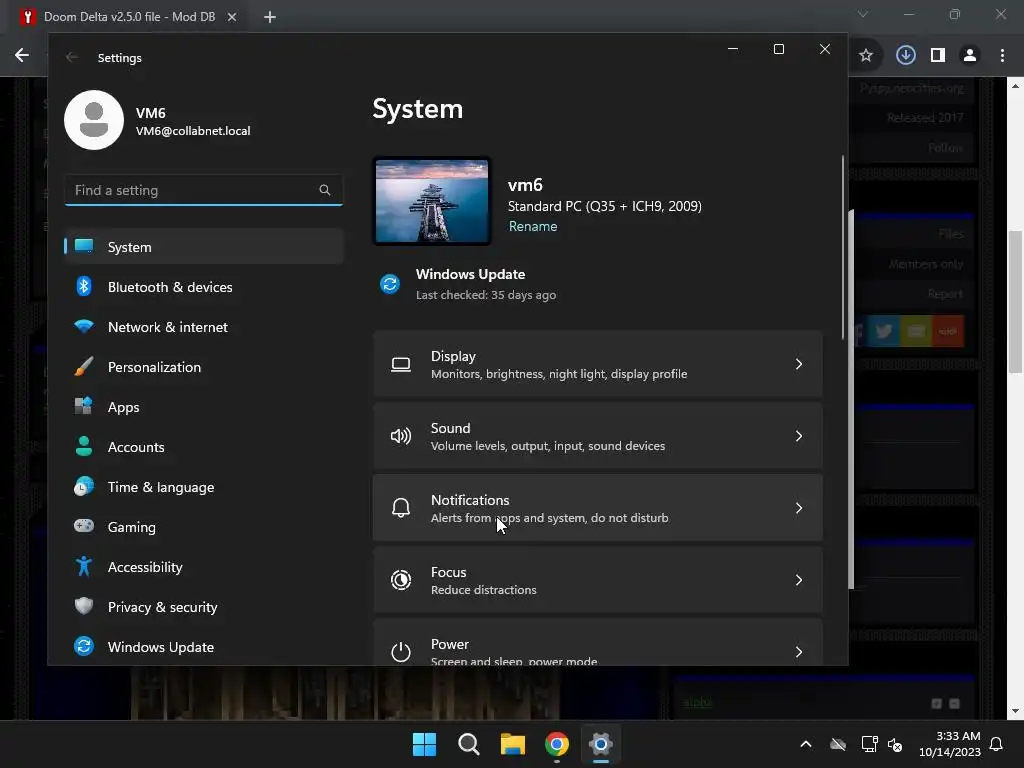1024x768 pixels.
Task: Click the Bluetooth icon in sidebar
Action: pos(84,287)
